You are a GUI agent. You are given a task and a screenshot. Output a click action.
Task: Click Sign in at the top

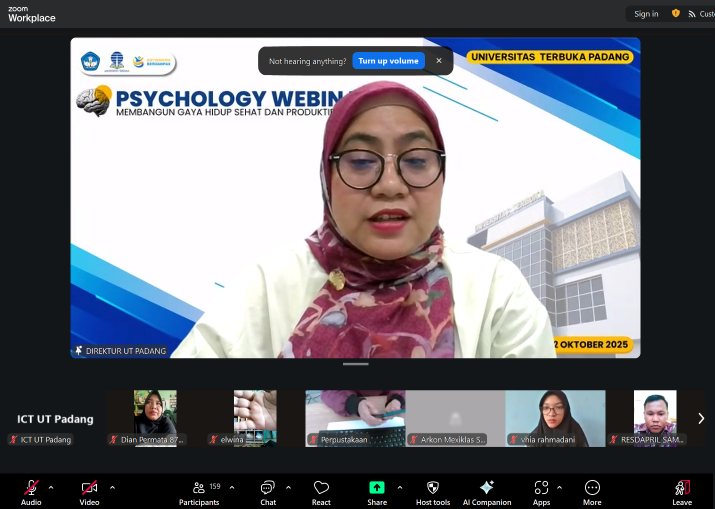tap(646, 14)
